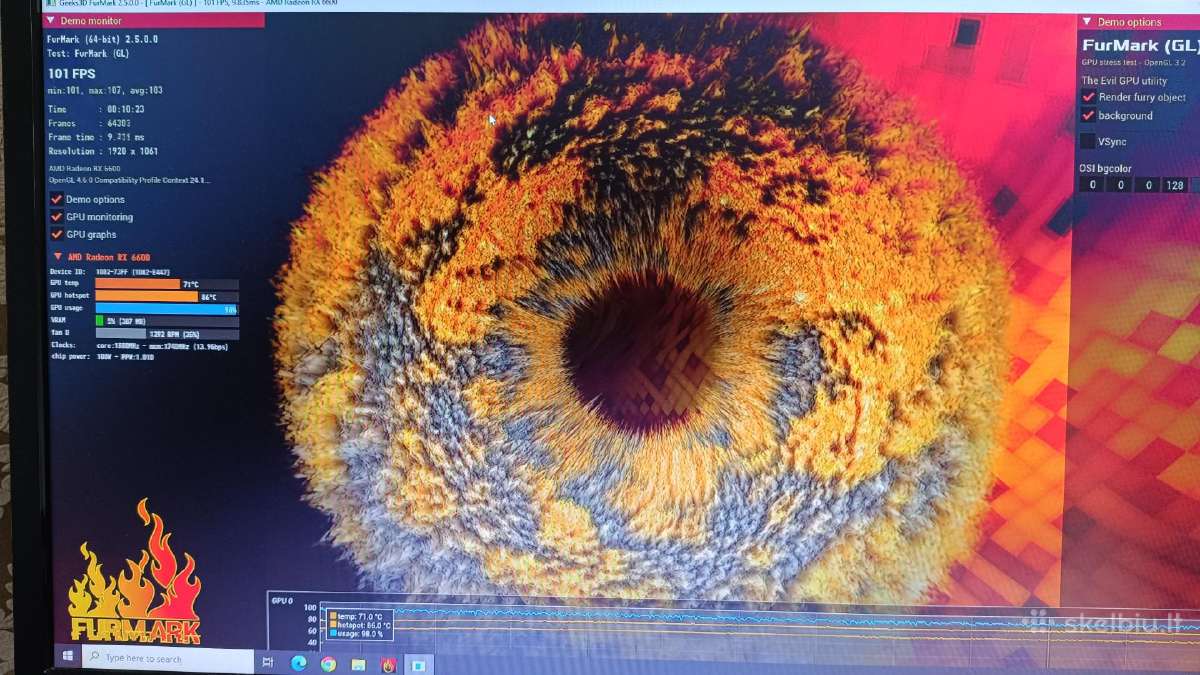The width and height of the screenshot is (1200, 675).
Task: Click the green VRAM usage bar
Action: click(99, 321)
